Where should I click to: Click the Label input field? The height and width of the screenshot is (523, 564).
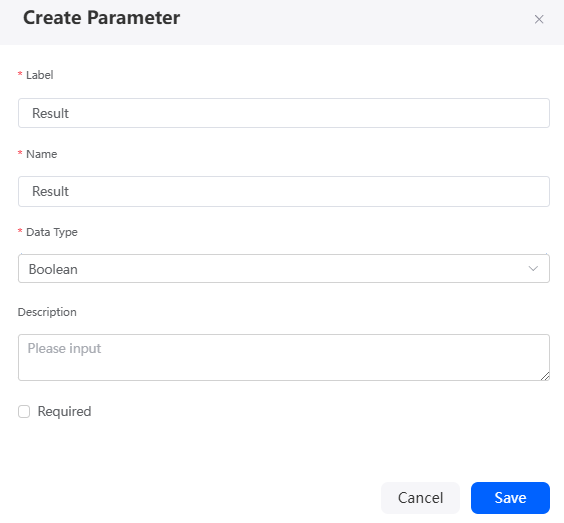(283, 113)
